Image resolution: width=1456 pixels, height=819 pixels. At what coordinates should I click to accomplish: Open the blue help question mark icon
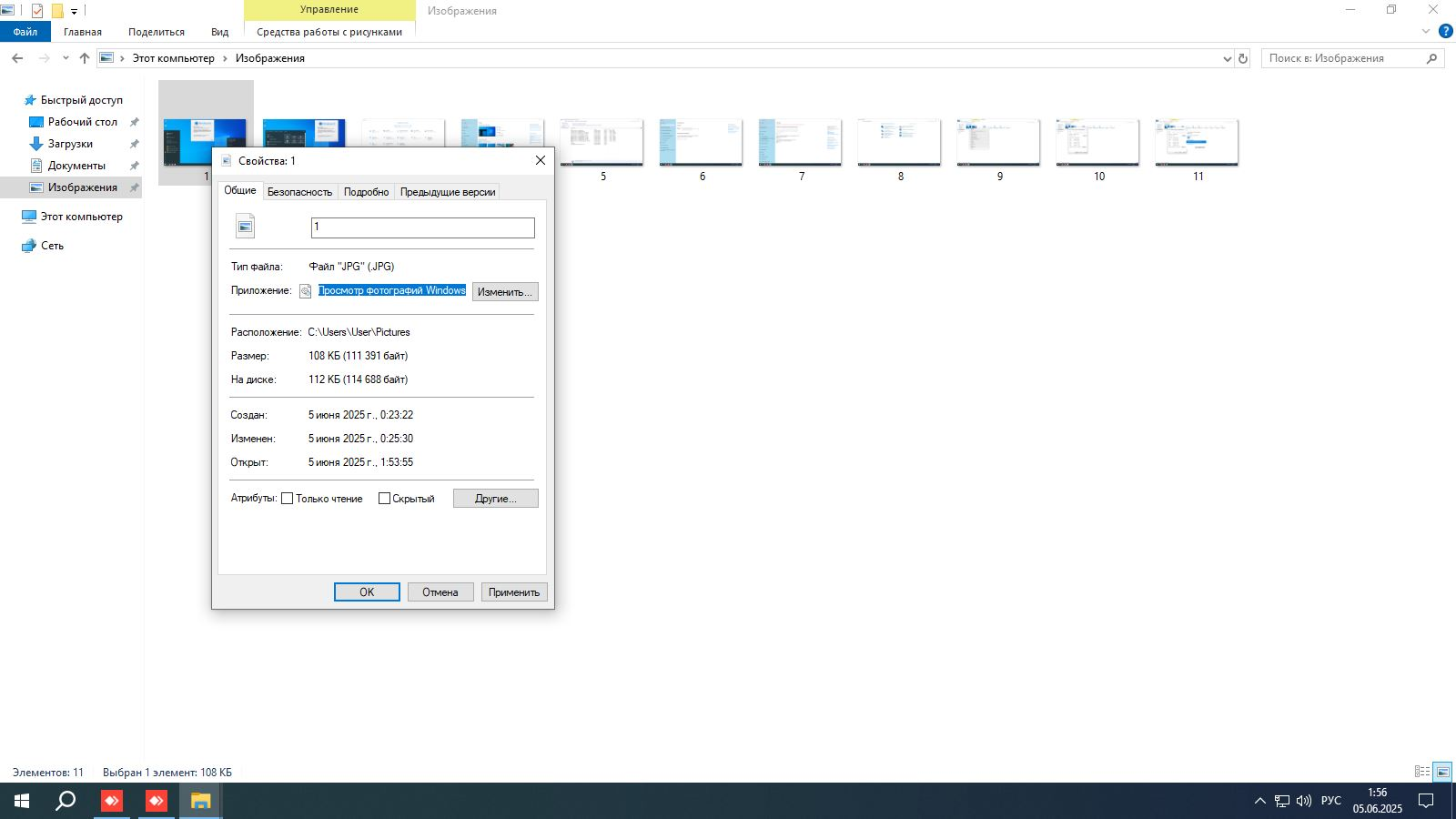point(1445,31)
